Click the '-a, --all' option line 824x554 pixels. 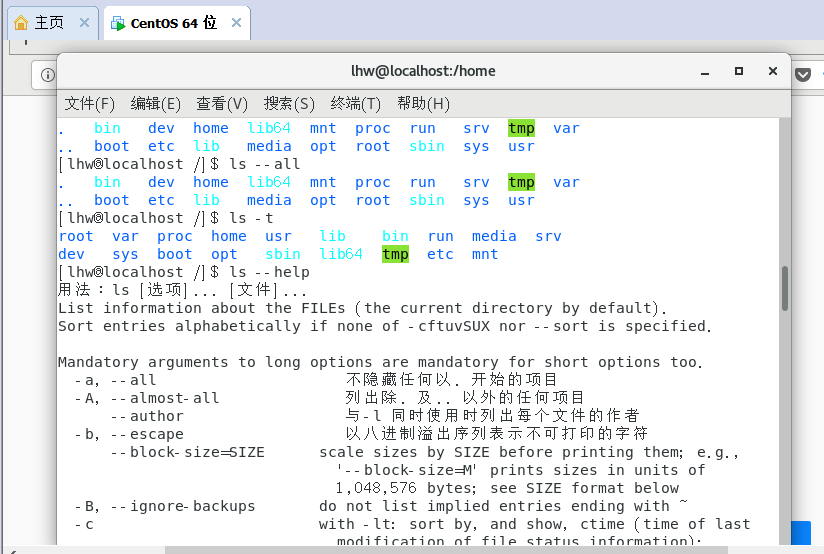pyautogui.click(x=116, y=380)
